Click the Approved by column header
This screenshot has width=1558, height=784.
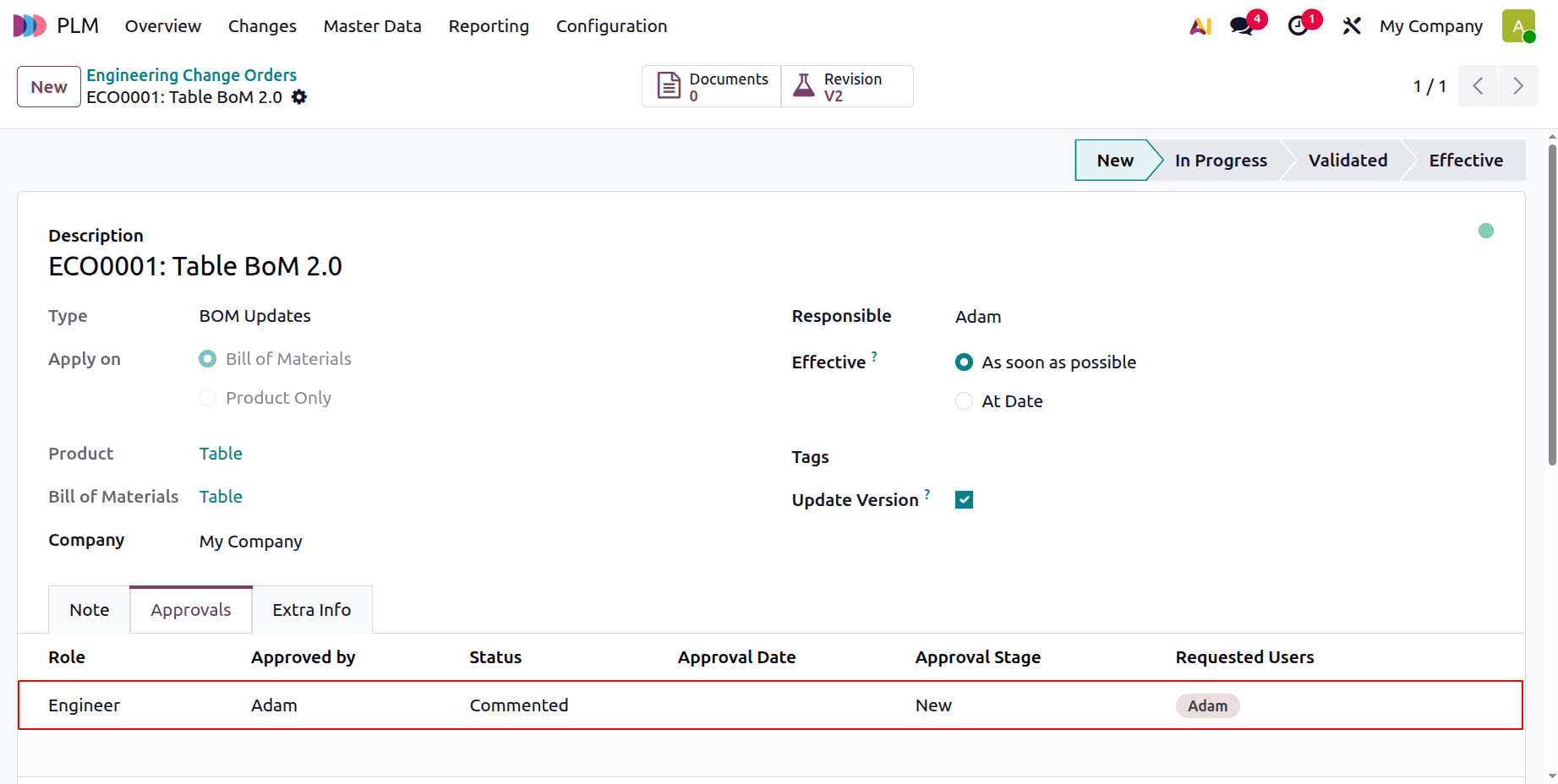tap(303, 657)
